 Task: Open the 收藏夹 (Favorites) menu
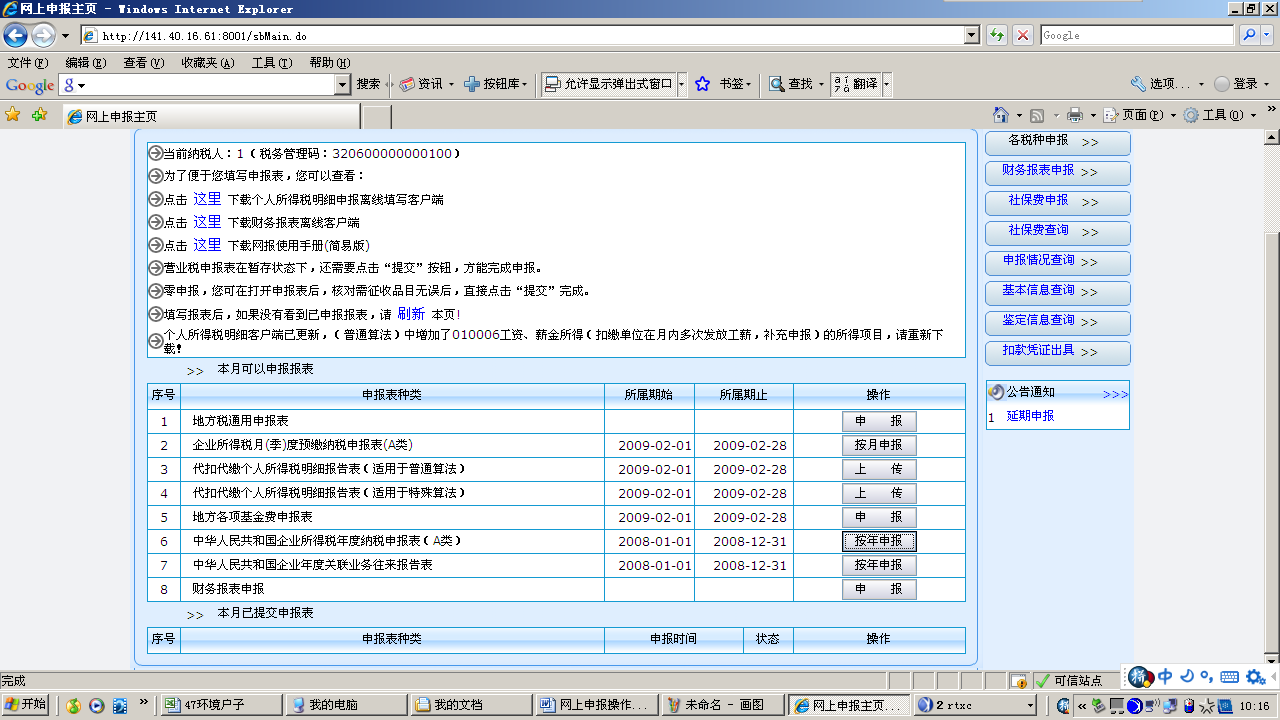(x=207, y=62)
